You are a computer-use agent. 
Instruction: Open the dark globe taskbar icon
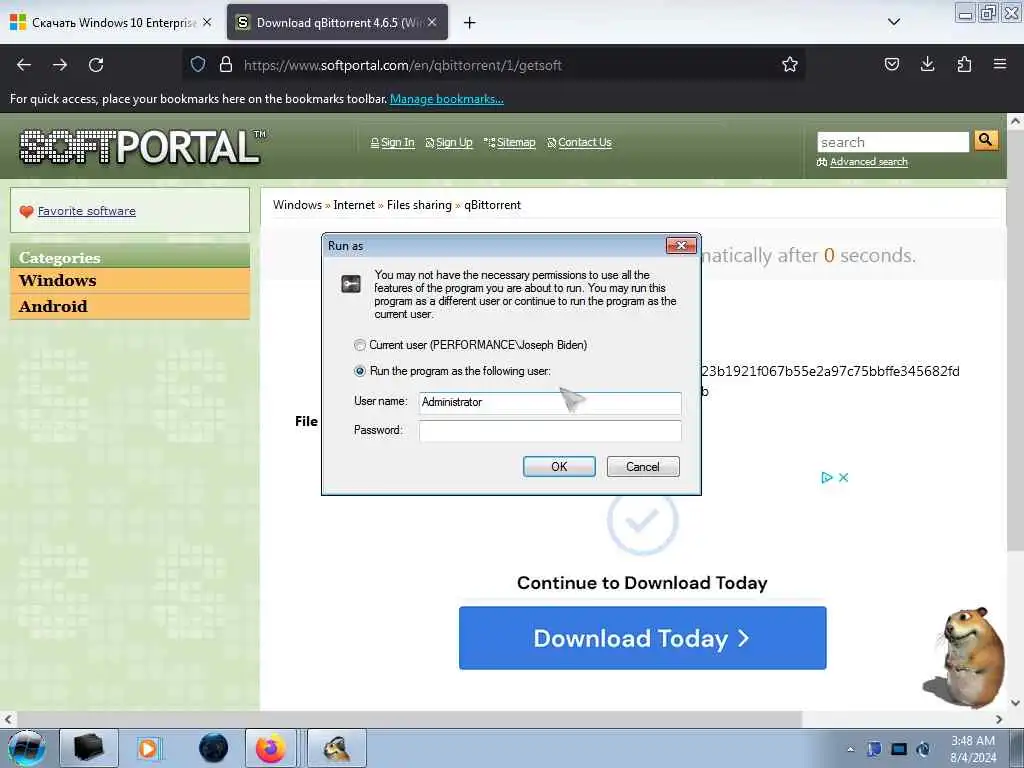pos(213,748)
